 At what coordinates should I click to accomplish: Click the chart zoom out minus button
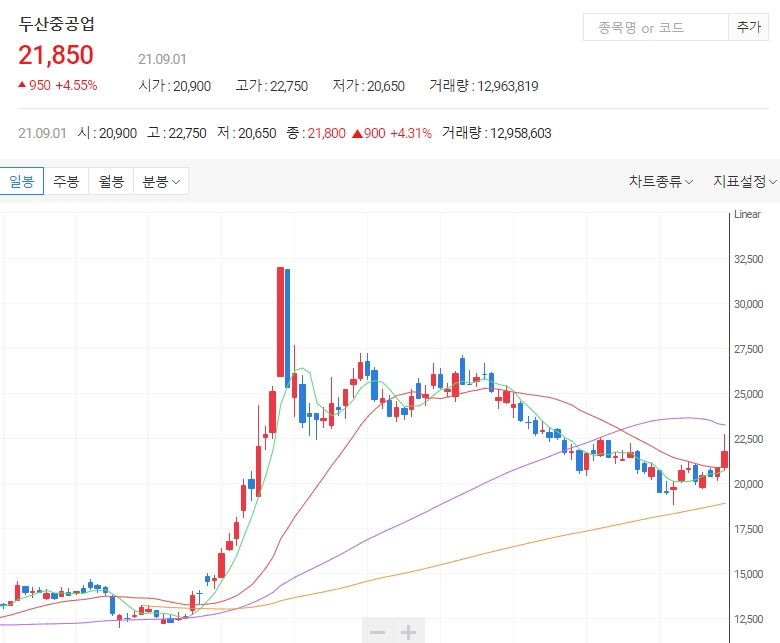pos(378,632)
